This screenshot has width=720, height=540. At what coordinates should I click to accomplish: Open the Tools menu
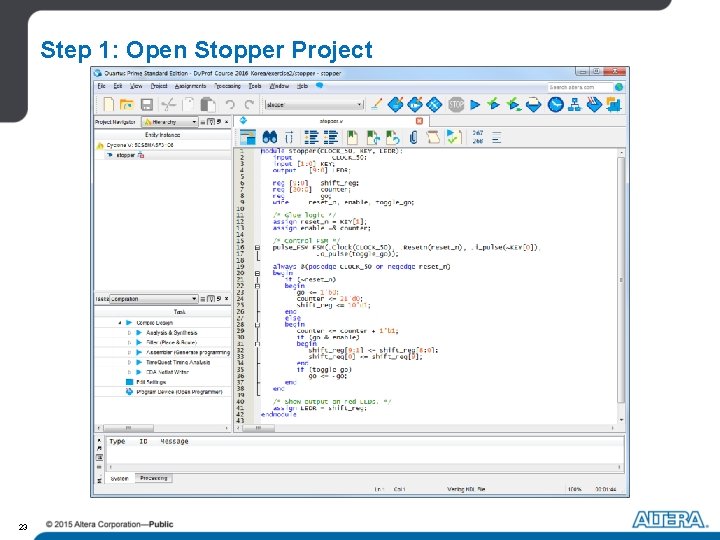coord(255,86)
